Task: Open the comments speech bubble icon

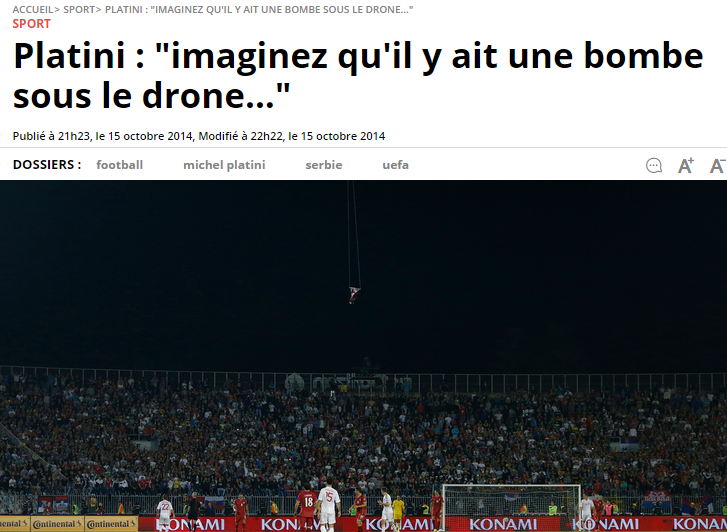Action: 654,166
